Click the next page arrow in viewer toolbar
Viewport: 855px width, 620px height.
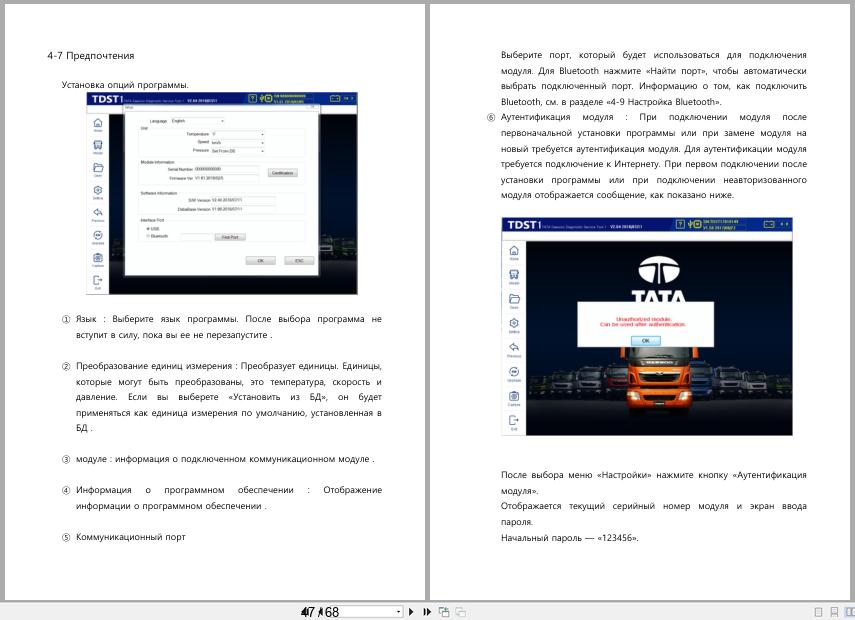click(410, 611)
